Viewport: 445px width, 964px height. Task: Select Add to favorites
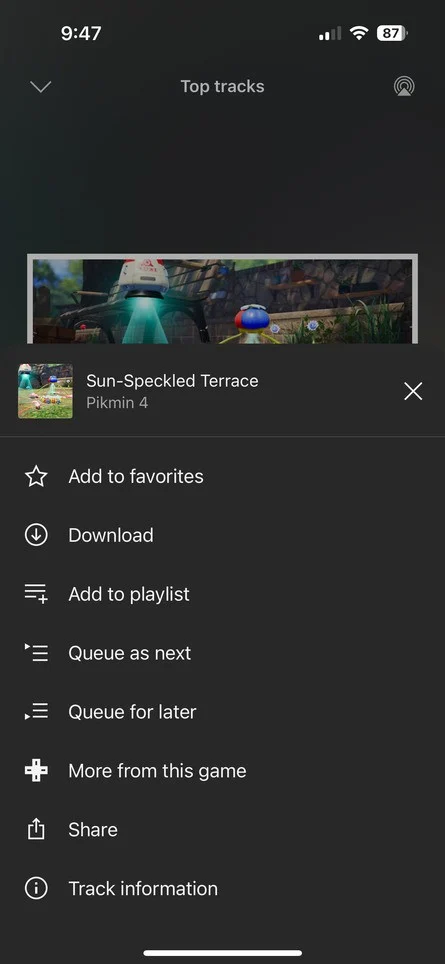(x=136, y=476)
